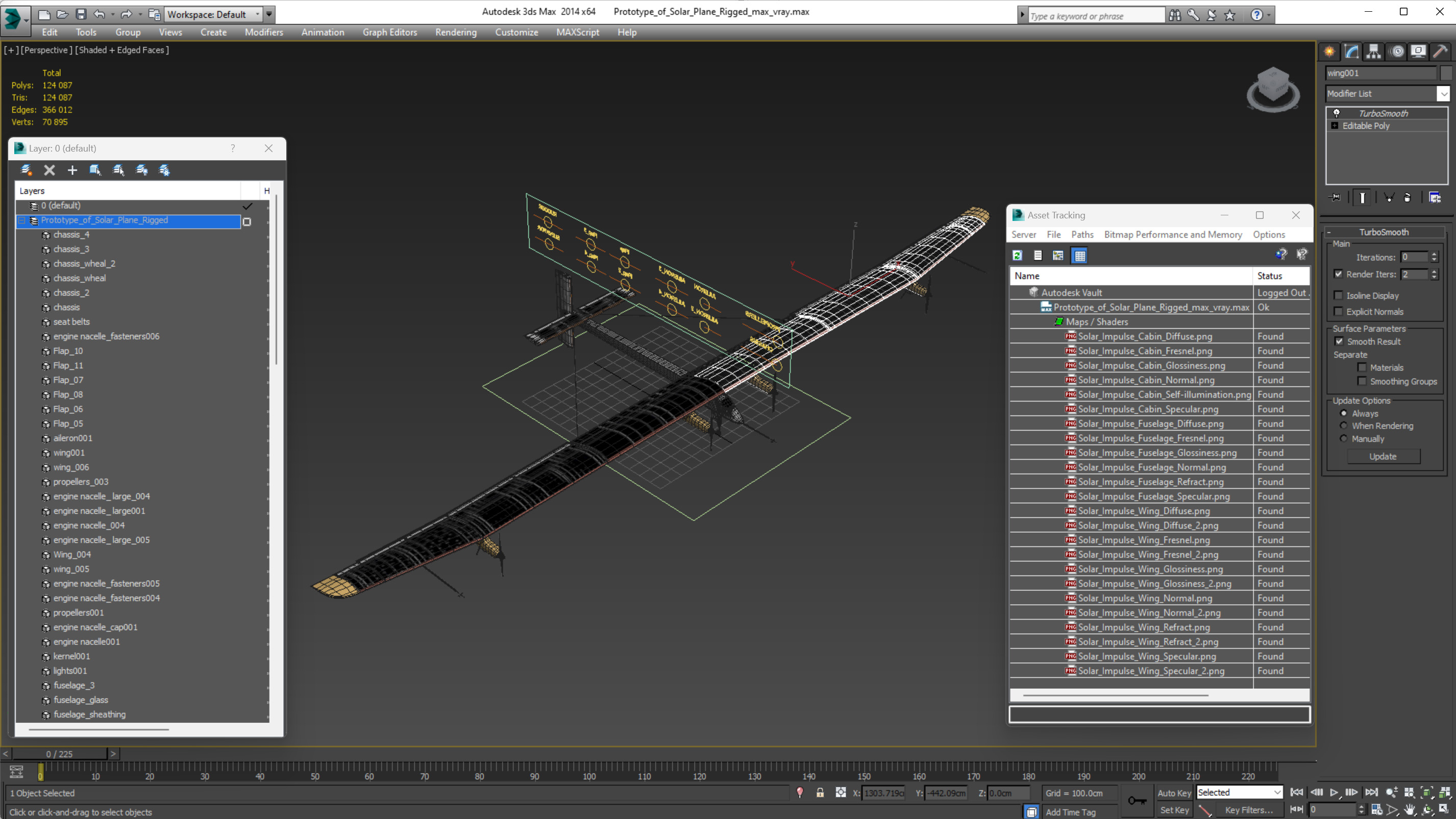Open the Motion command panel tab

point(1397,52)
